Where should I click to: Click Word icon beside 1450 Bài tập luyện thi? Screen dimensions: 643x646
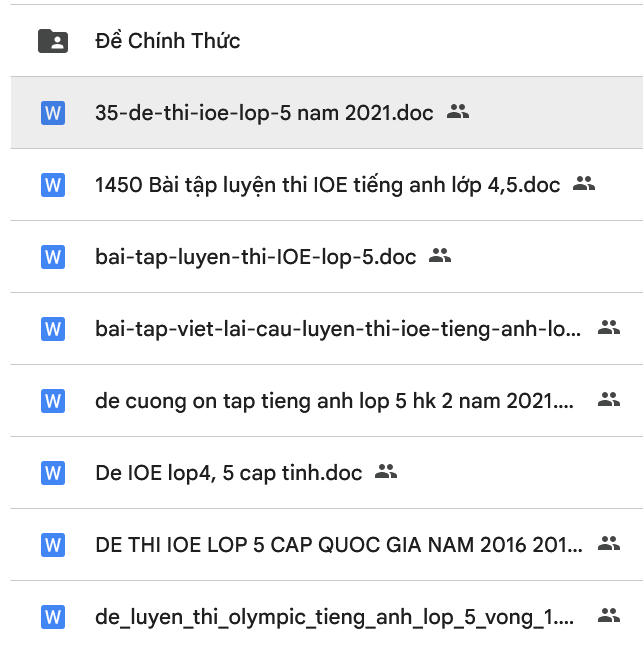pos(53,185)
